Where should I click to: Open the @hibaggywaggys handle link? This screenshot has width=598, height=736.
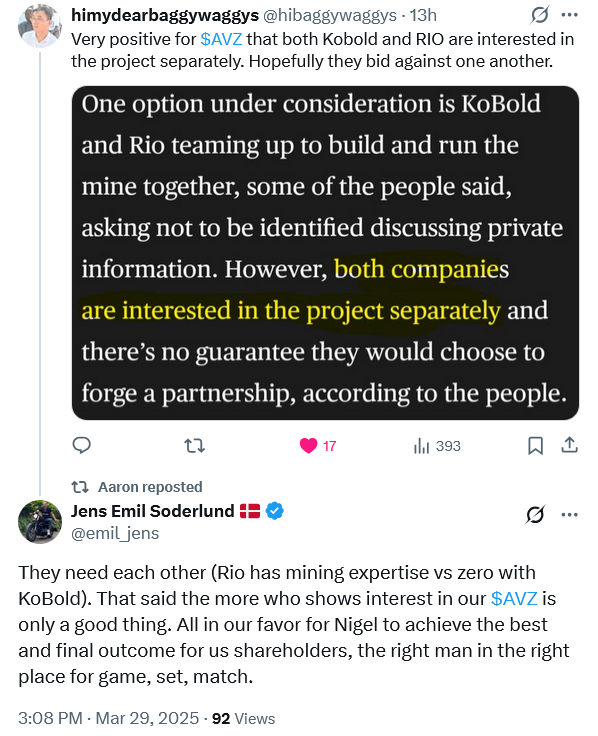pos(330,15)
